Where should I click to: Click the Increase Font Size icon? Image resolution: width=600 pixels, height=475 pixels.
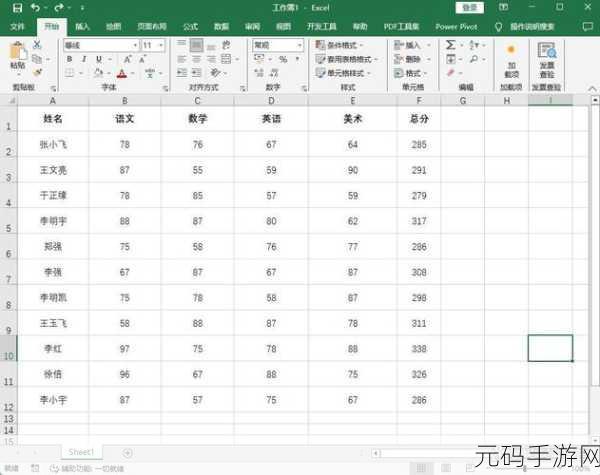127,59
